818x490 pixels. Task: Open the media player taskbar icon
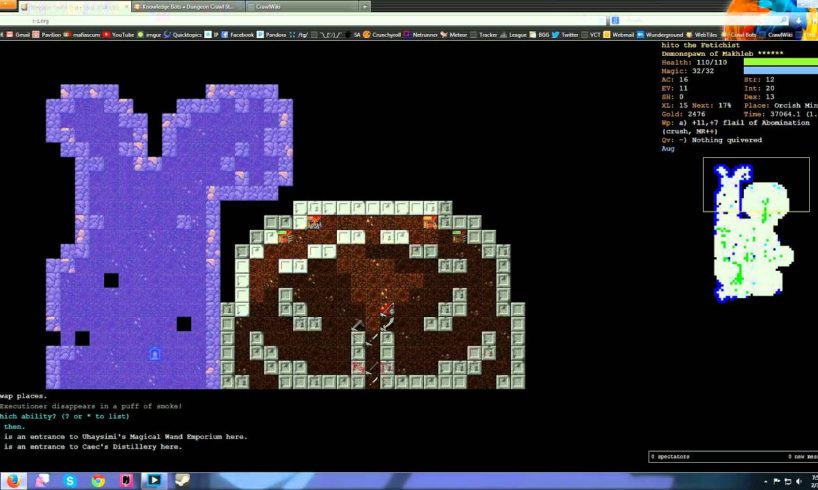point(154,481)
